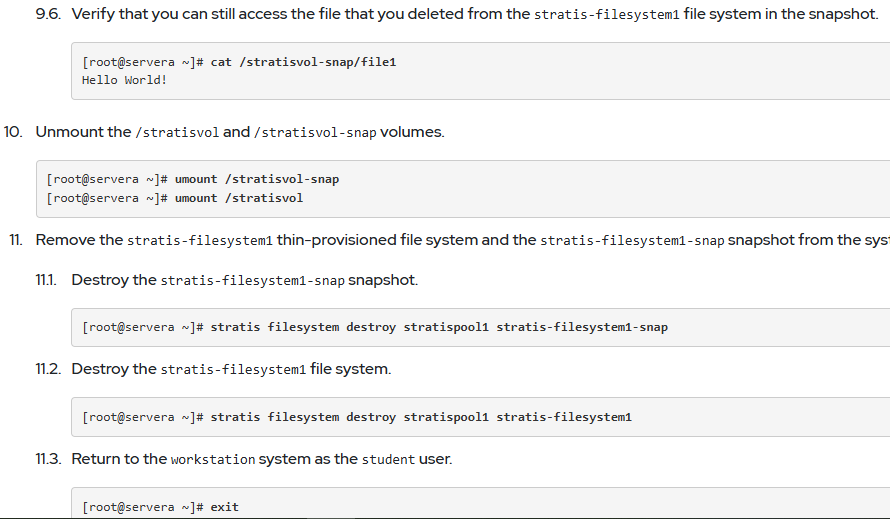
Task: Click stratis-filesystem1 inline code in step 11.2 heading
Action: (233, 370)
